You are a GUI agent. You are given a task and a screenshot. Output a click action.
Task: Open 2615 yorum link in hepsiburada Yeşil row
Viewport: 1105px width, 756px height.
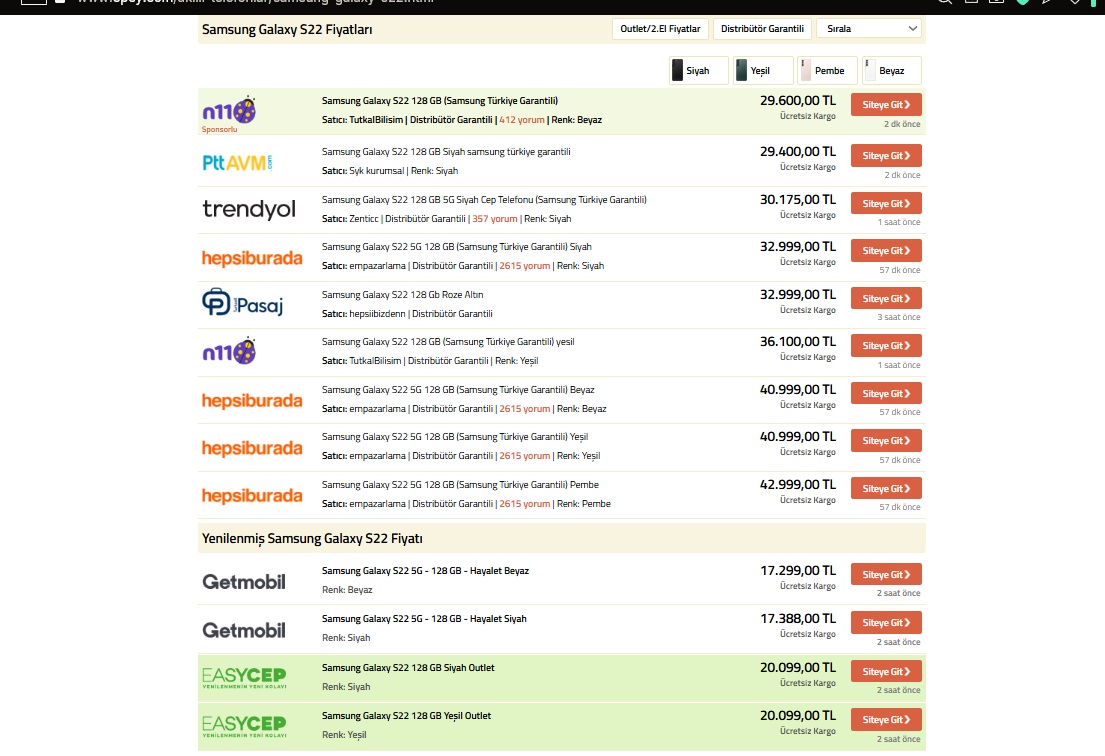[x=524, y=456]
